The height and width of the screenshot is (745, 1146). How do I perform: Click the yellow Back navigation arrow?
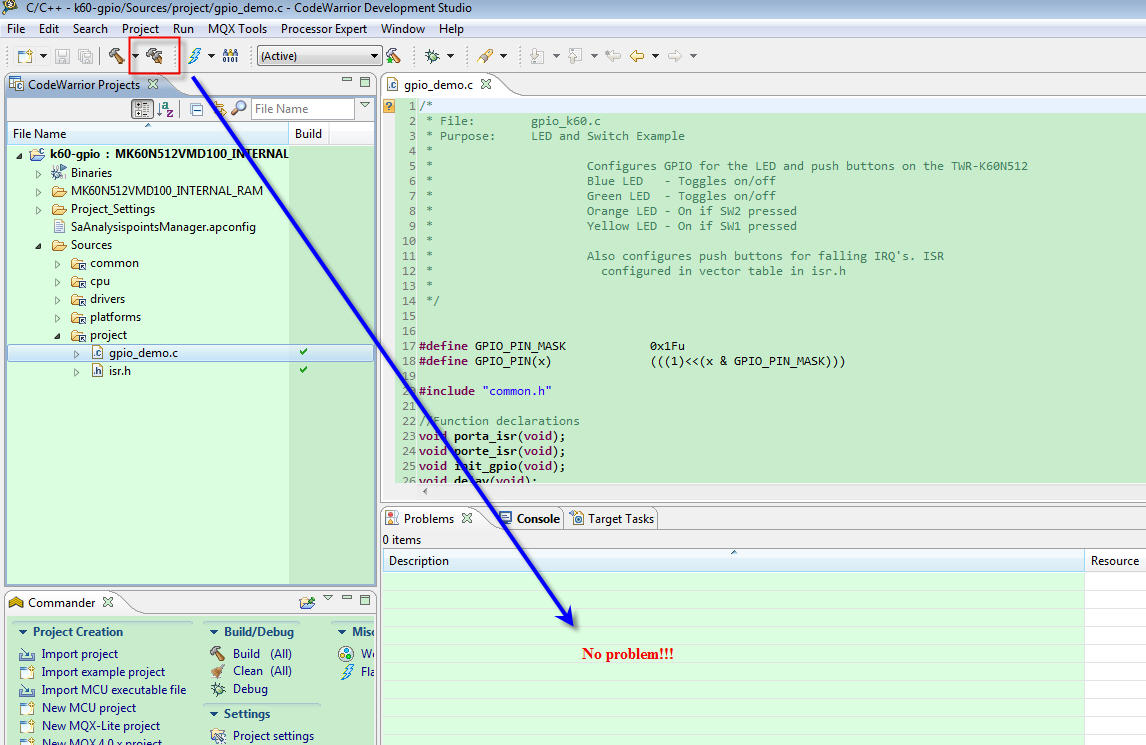637,56
